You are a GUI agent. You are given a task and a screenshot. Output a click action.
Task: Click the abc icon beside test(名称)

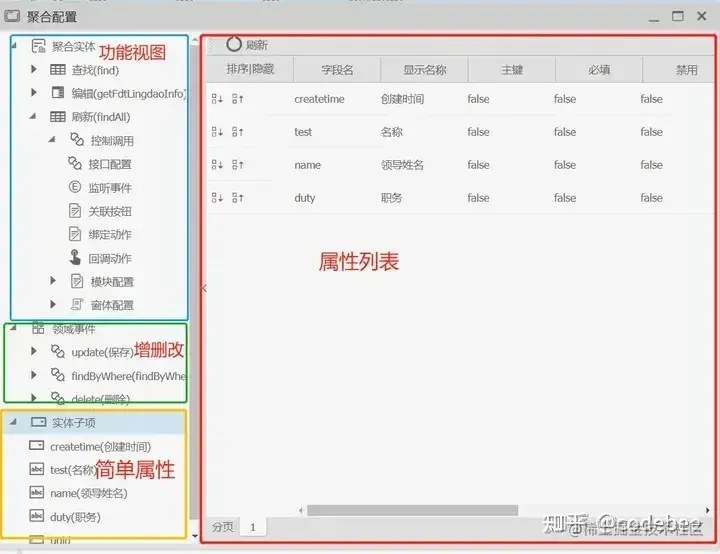pyautogui.click(x=37, y=469)
